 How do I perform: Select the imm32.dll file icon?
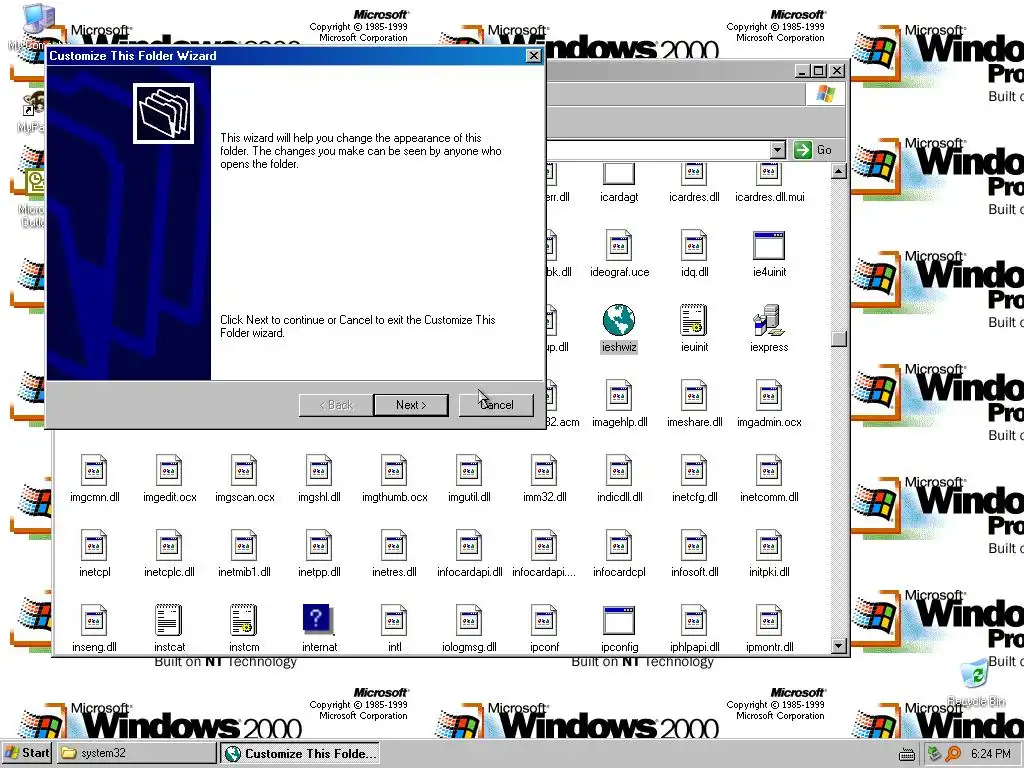point(544,470)
